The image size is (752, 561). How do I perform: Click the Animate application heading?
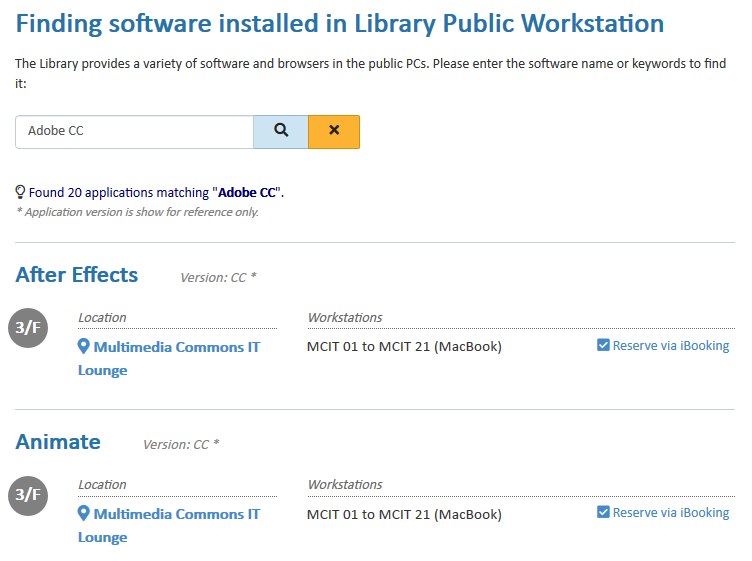click(x=58, y=442)
